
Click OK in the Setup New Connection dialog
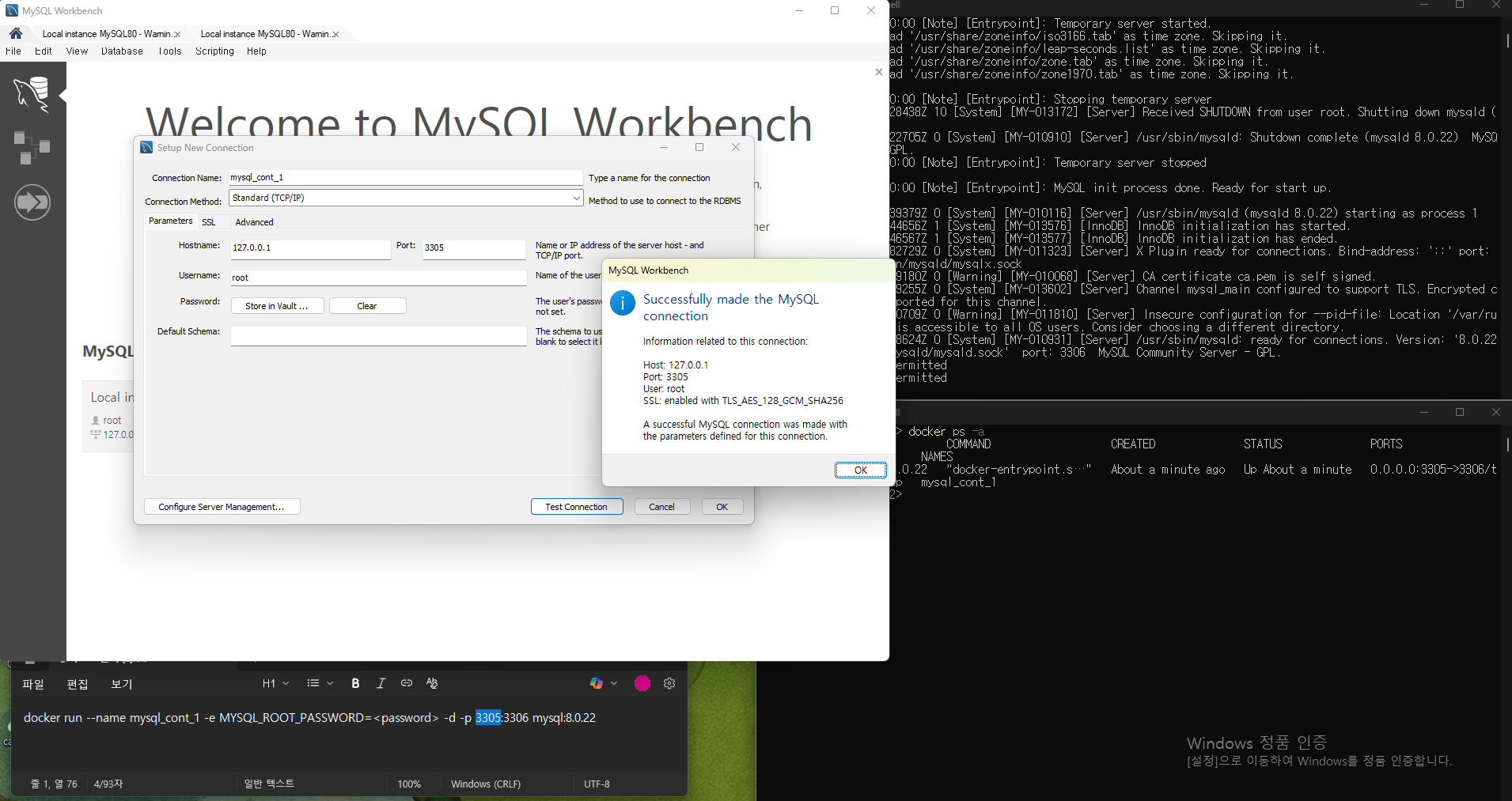click(722, 507)
